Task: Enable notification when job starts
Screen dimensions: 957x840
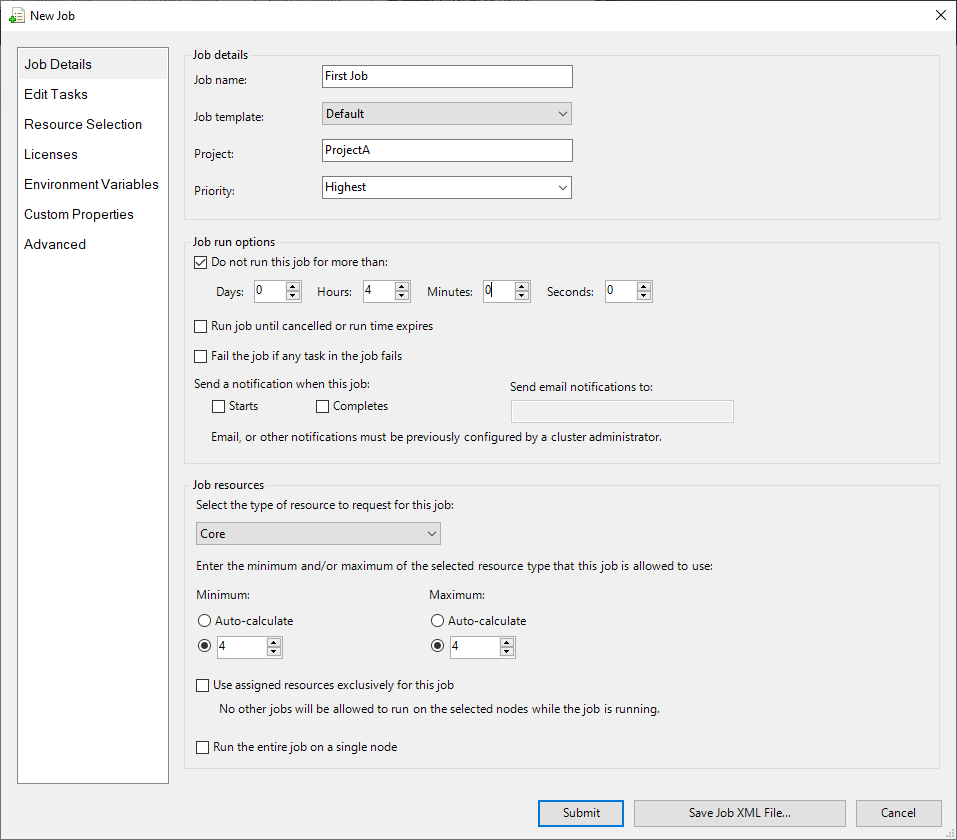Action: 218,406
